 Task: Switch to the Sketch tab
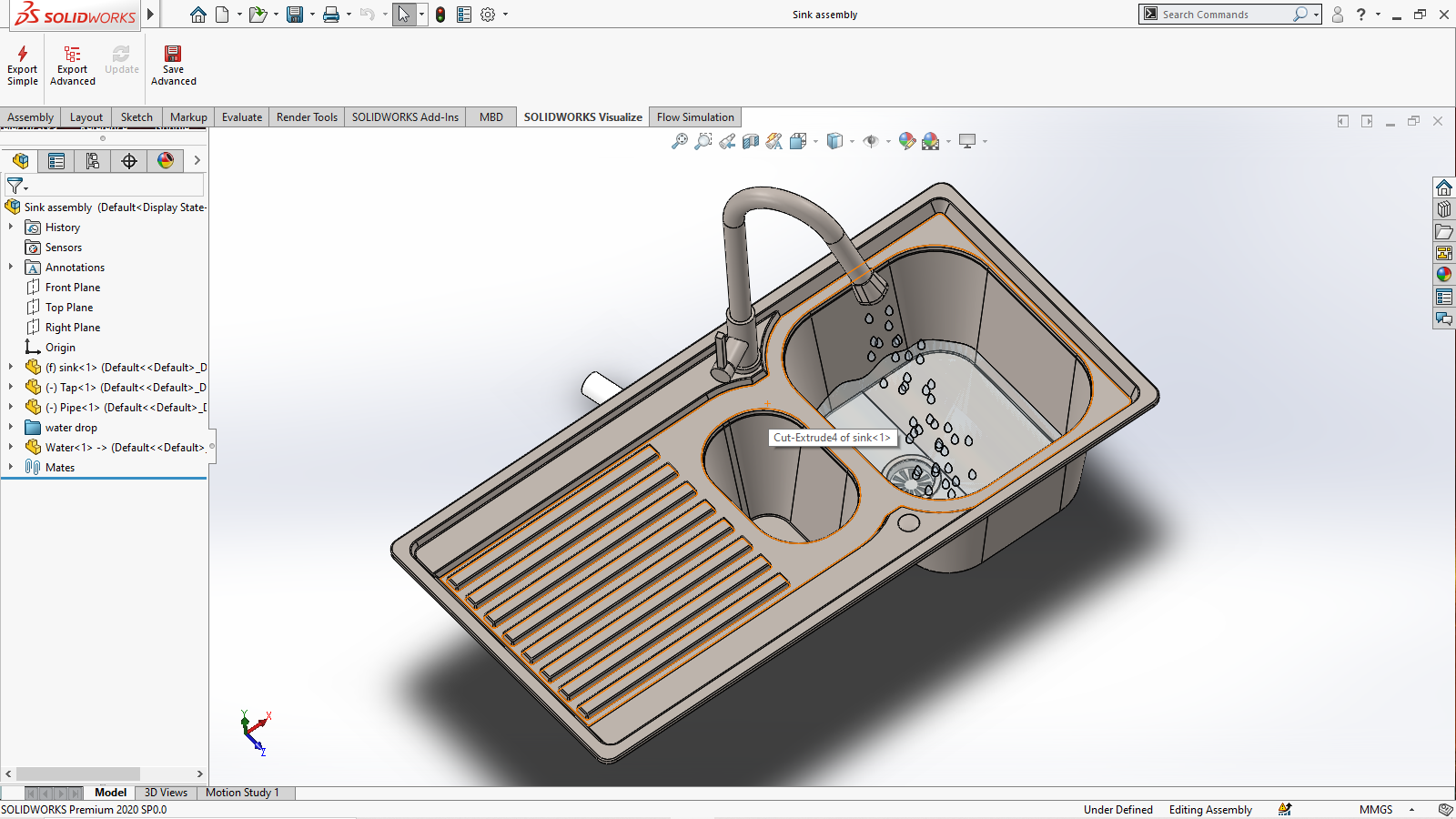pyautogui.click(x=137, y=116)
